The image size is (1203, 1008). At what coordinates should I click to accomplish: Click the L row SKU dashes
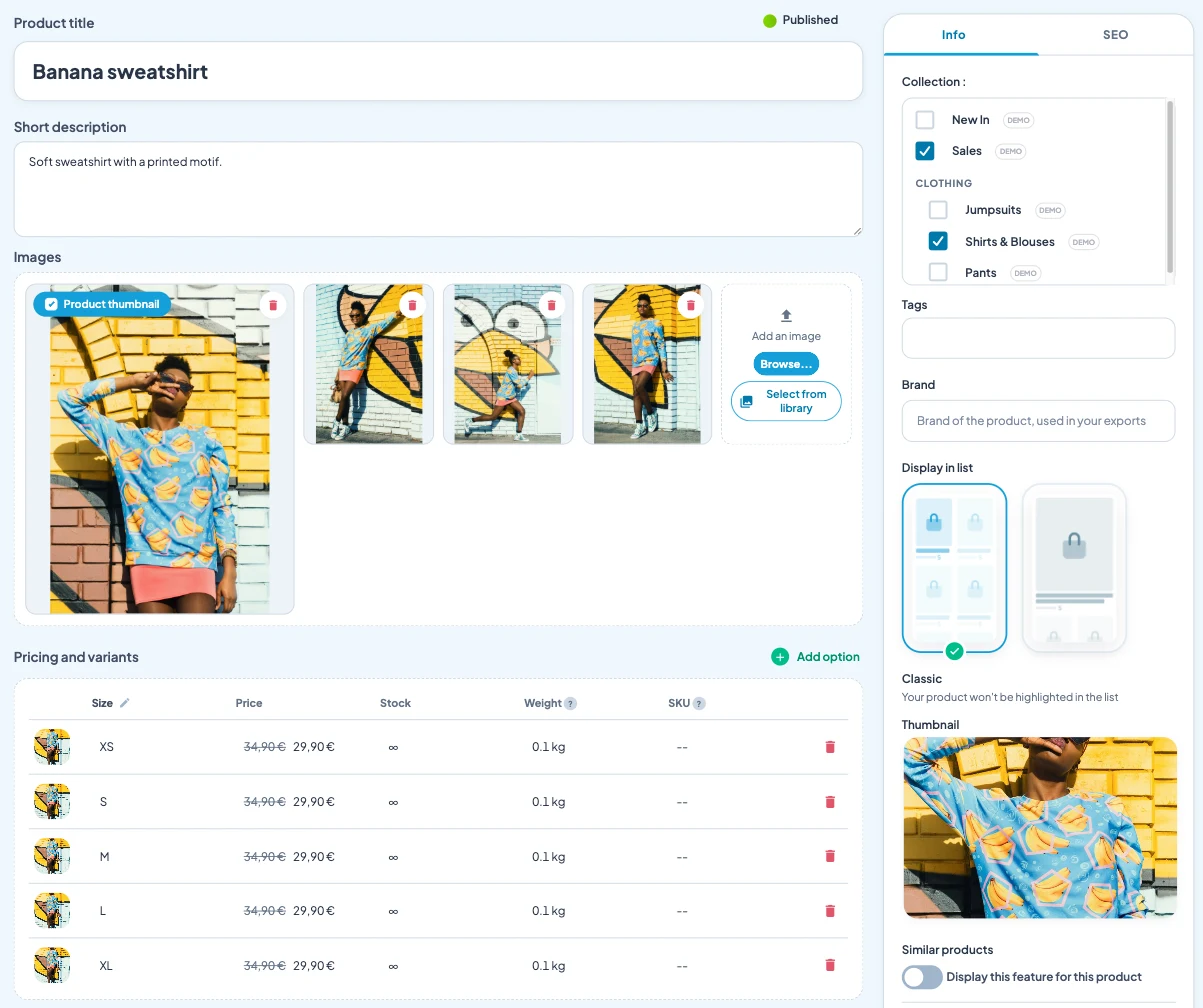(x=682, y=911)
